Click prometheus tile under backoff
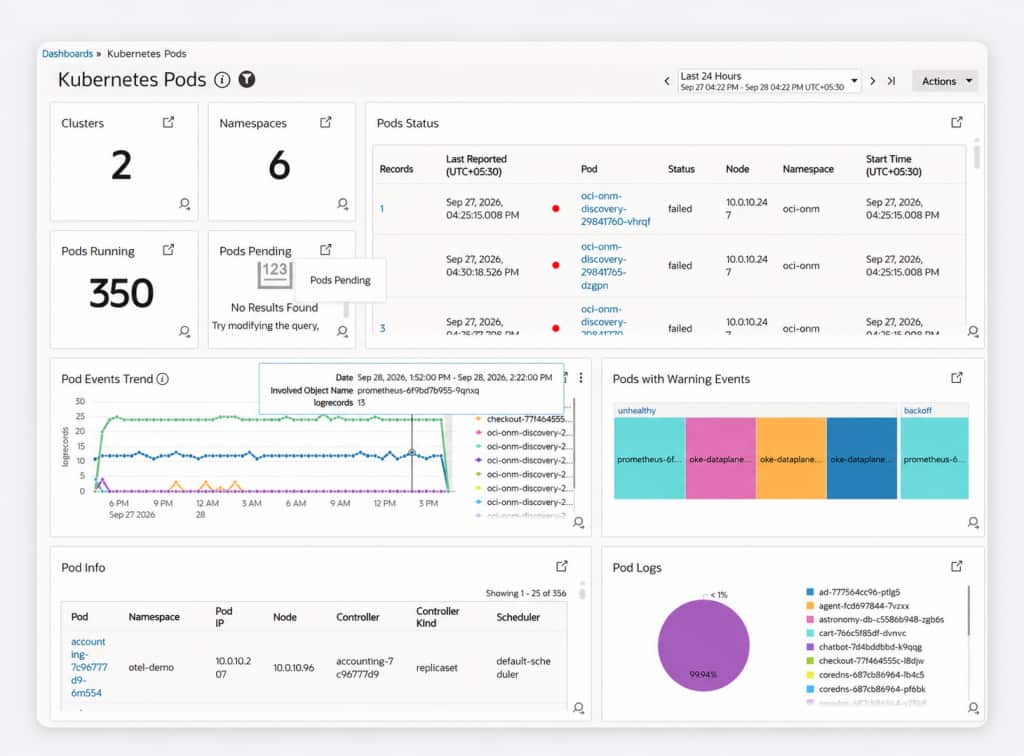This screenshot has height=756, width=1024. (934, 459)
